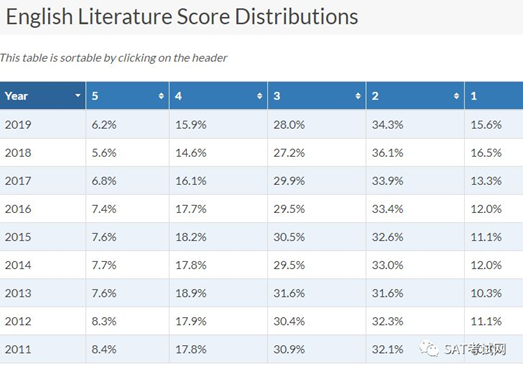Click the 36.1% cell for 2018
Viewport: 523px width, 366px height.
click(415, 152)
